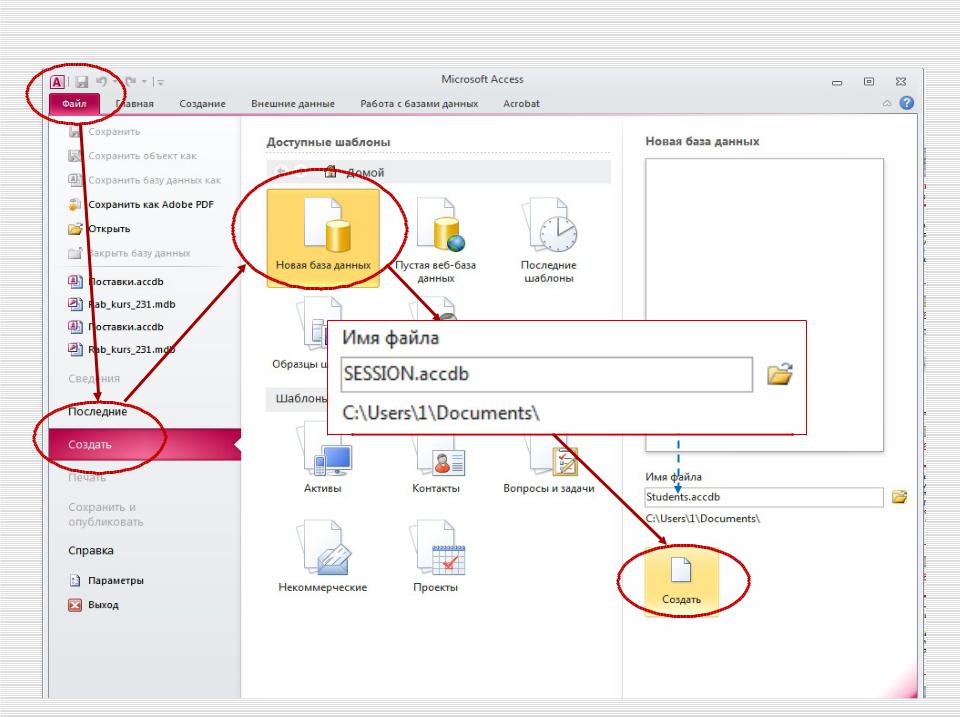Click Сохранить базу данных как

click(x=154, y=180)
